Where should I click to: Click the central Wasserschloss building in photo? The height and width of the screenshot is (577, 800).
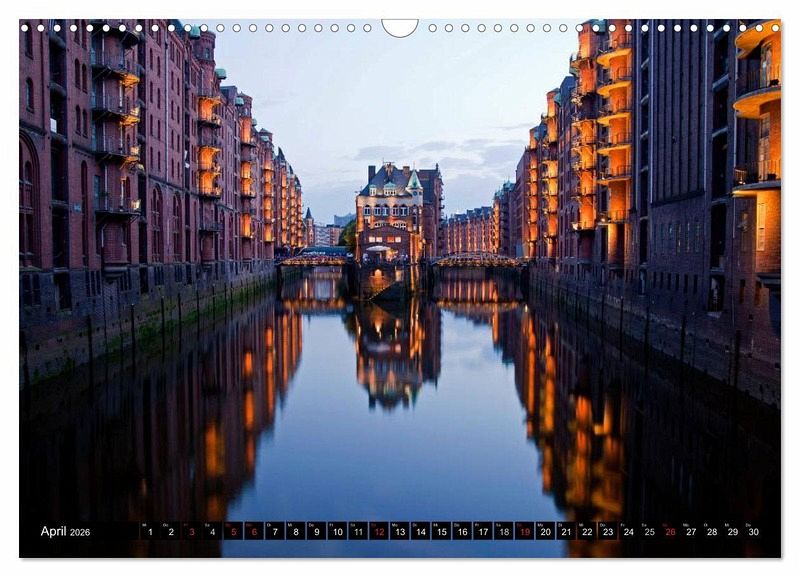coord(392,212)
